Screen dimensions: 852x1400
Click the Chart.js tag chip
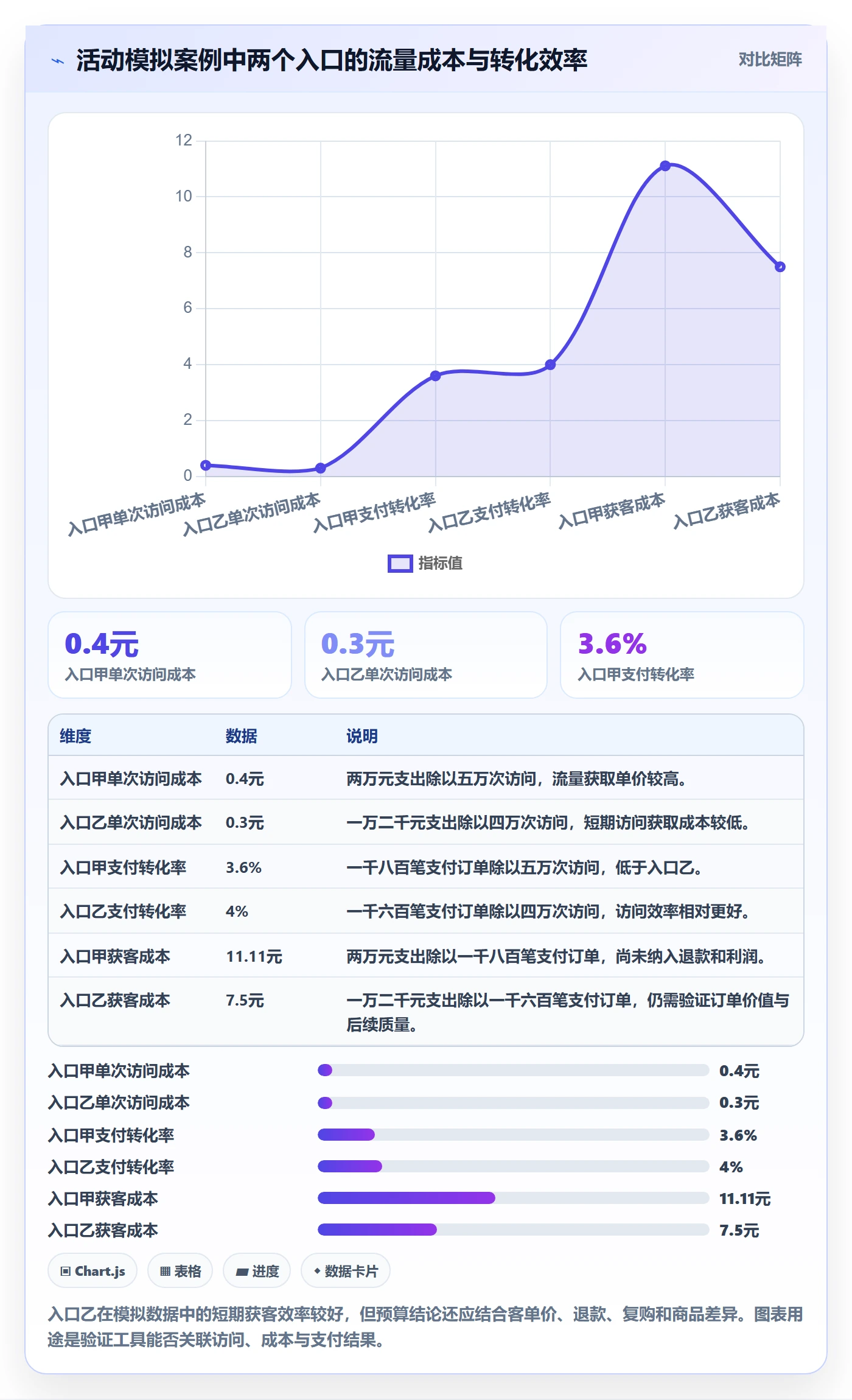(93, 1271)
